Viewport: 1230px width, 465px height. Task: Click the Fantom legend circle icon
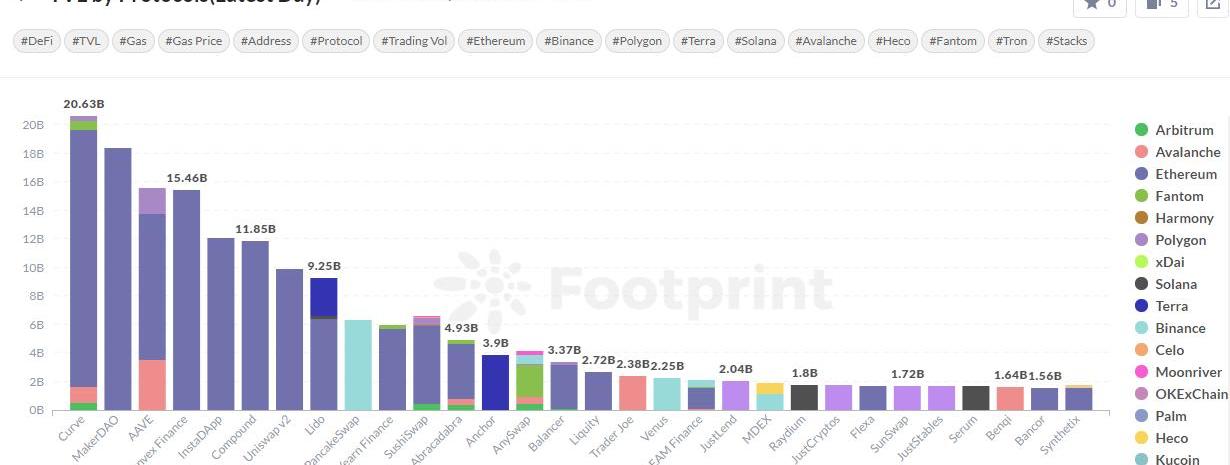pos(1141,196)
